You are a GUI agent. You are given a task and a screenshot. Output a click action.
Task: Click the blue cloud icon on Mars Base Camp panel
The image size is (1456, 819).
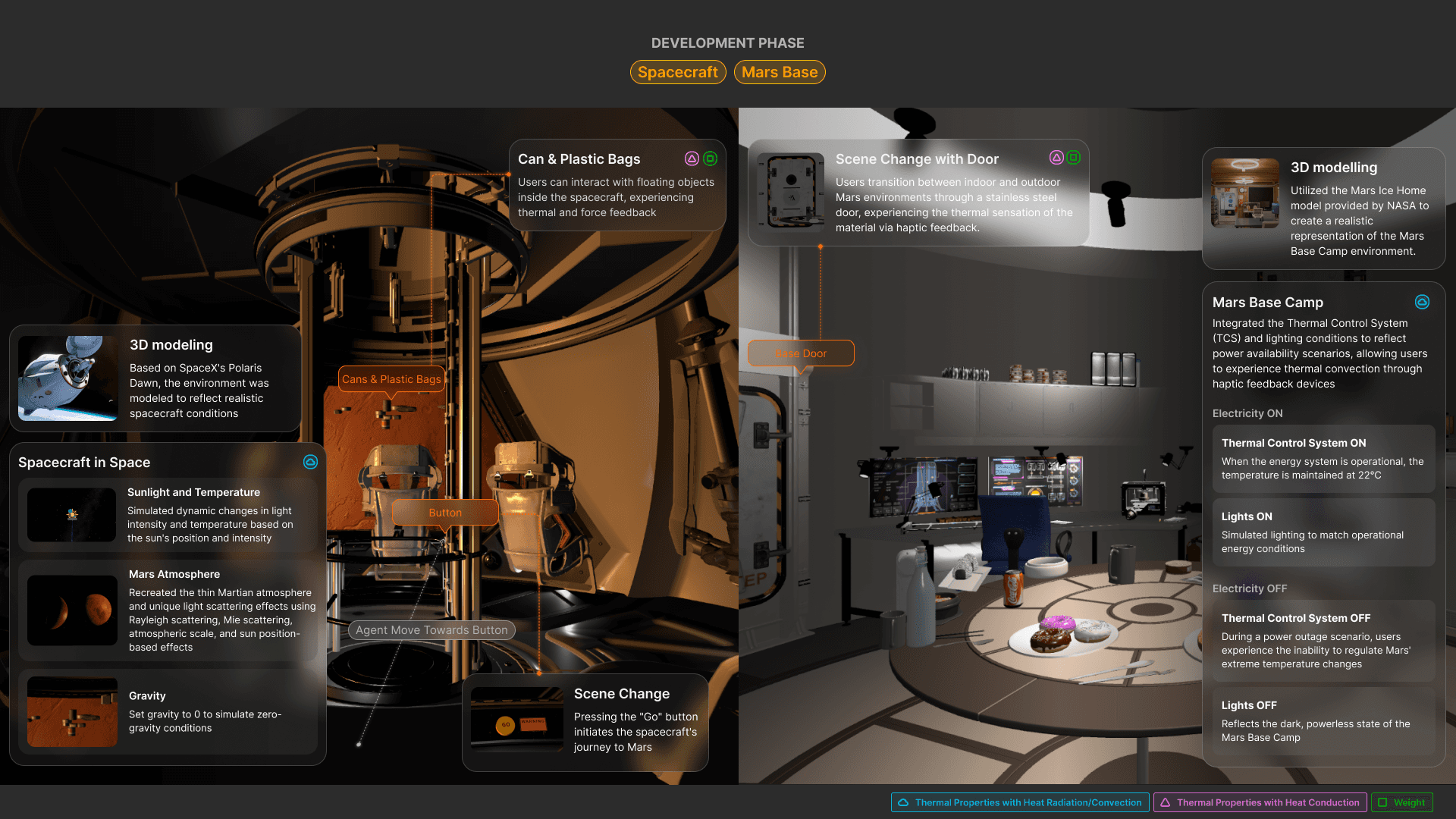1422,302
